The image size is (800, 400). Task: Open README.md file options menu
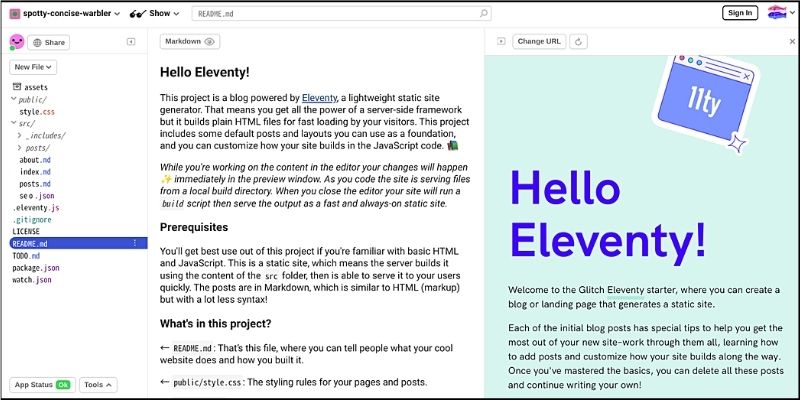click(135, 243)
